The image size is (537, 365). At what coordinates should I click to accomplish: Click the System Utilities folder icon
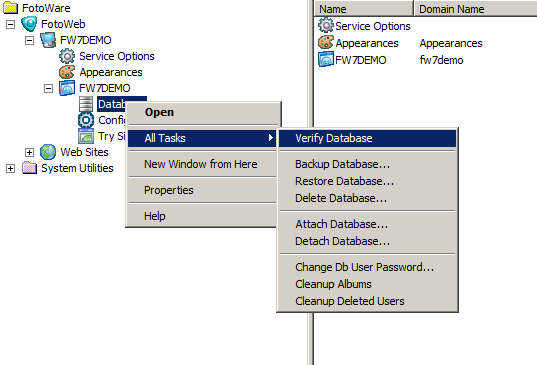(29, 168)
